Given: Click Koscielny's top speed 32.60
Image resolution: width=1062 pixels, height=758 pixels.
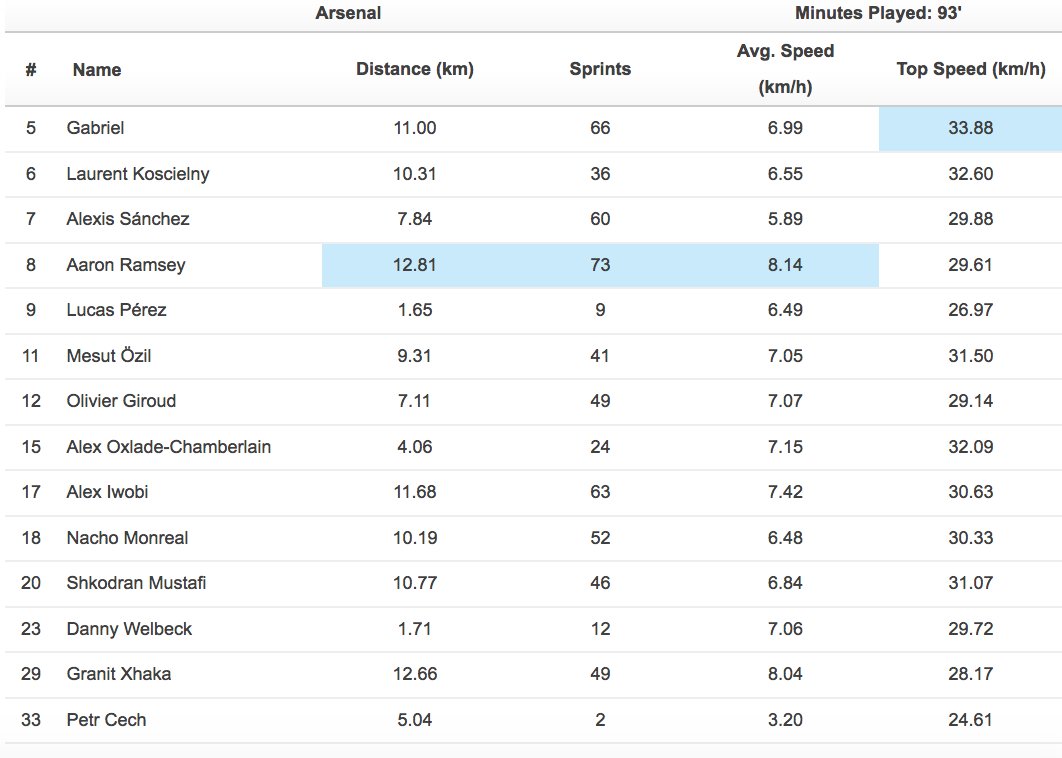Looking at the screenshot, I should pos(971,174).
